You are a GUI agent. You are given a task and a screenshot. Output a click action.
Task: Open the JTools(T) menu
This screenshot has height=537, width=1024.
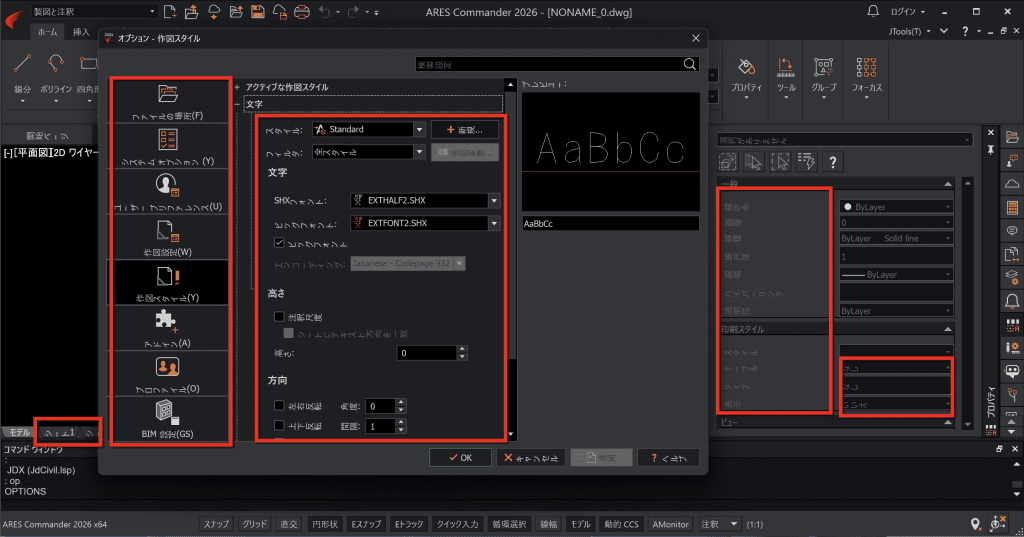[909, 31]
